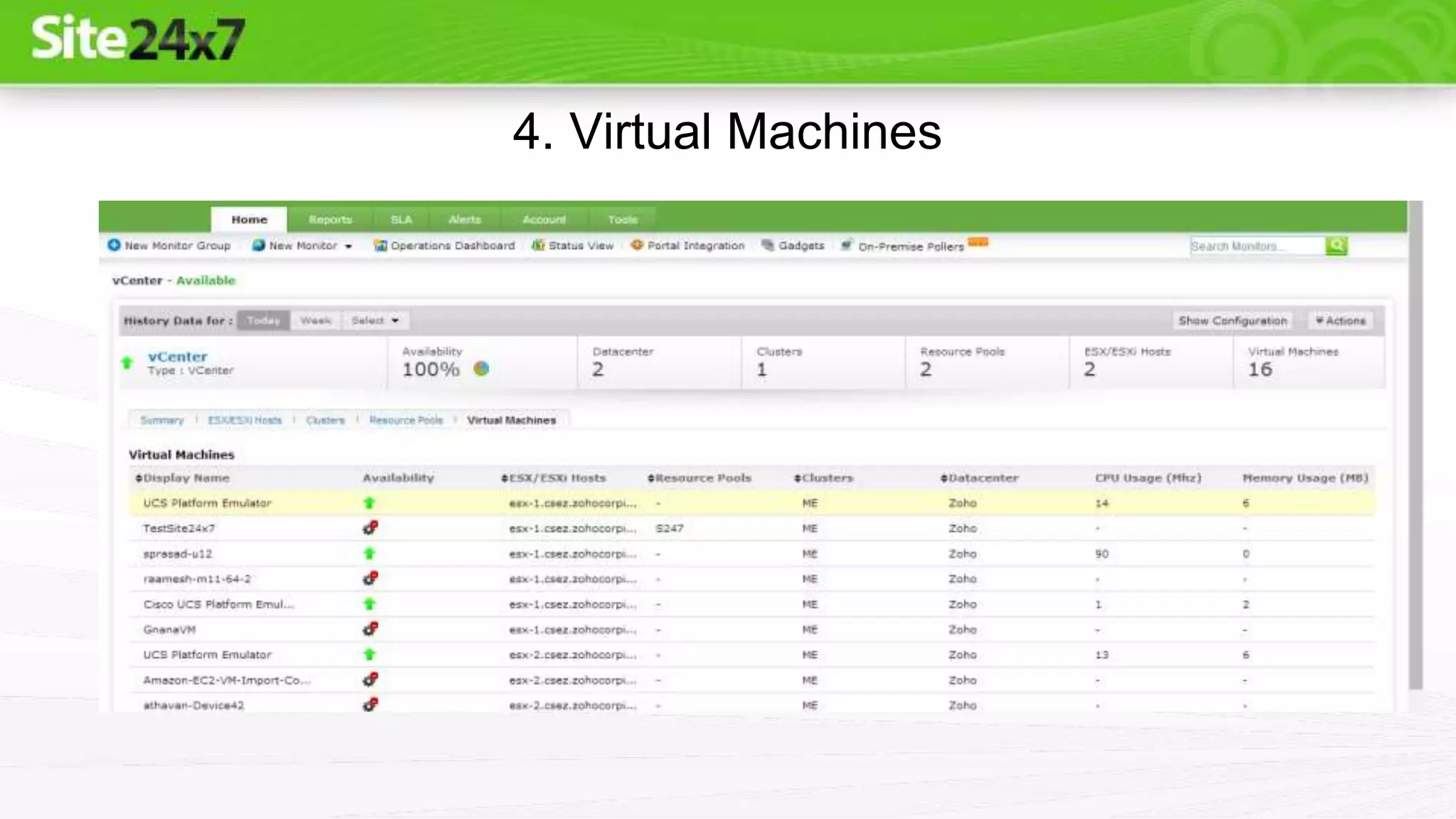The width and height of the screenshot is (1456, 819).
Task: Sort table by Display Name
Action: click(x=182, y=478)
